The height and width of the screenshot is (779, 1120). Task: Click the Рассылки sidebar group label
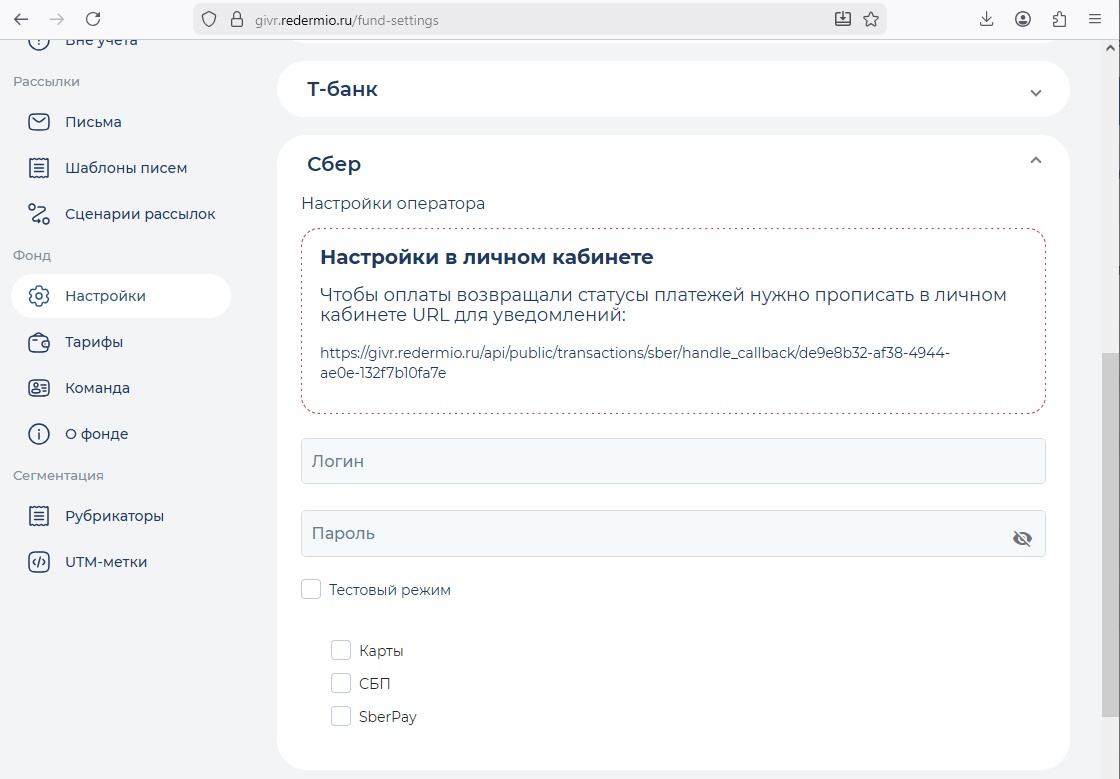[46, 81]
